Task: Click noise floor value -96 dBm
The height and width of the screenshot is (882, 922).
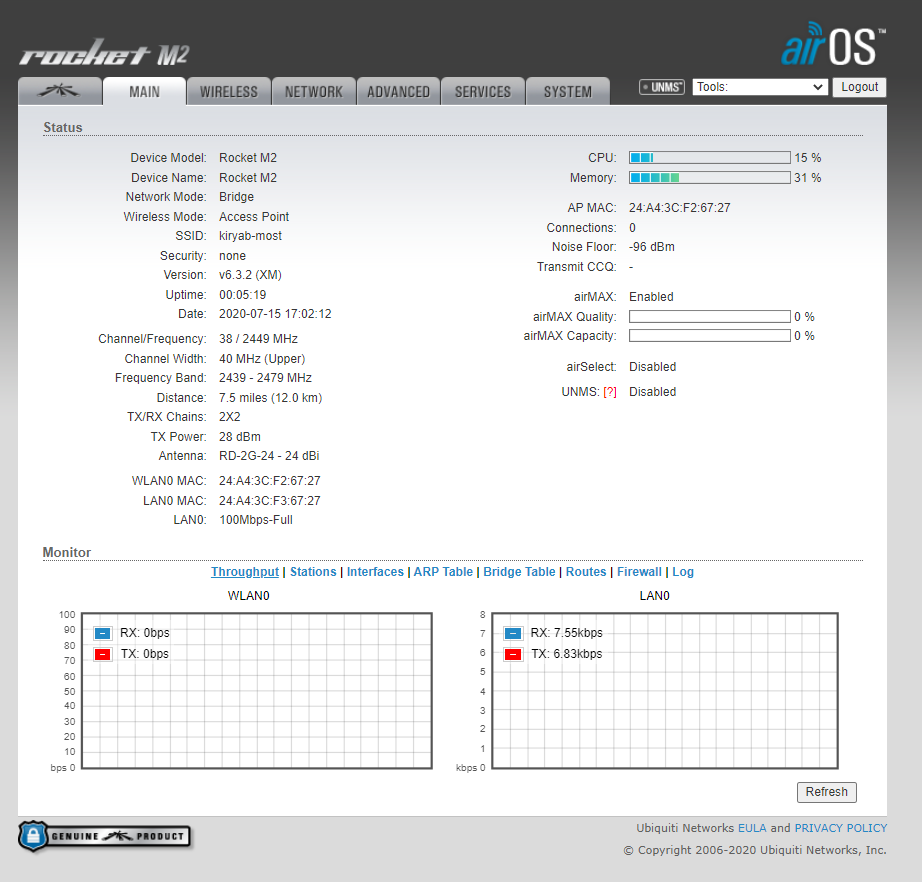Action: point(652,247)
